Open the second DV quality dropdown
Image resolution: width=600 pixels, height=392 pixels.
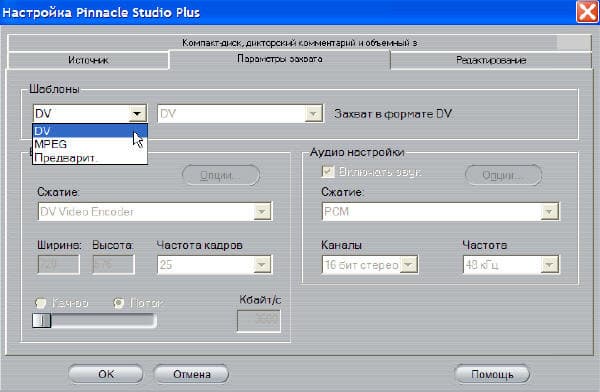click(313, 114)
